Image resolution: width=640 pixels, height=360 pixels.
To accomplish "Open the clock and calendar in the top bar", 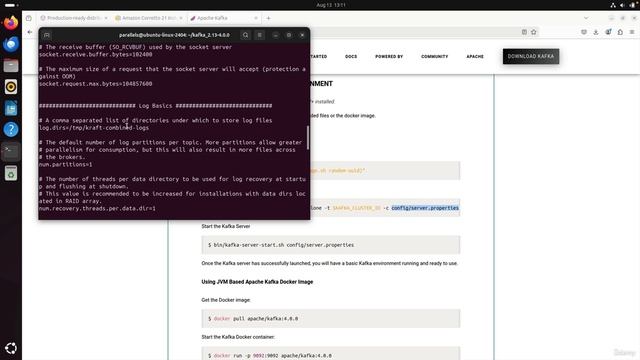I will tap(331, 5).
